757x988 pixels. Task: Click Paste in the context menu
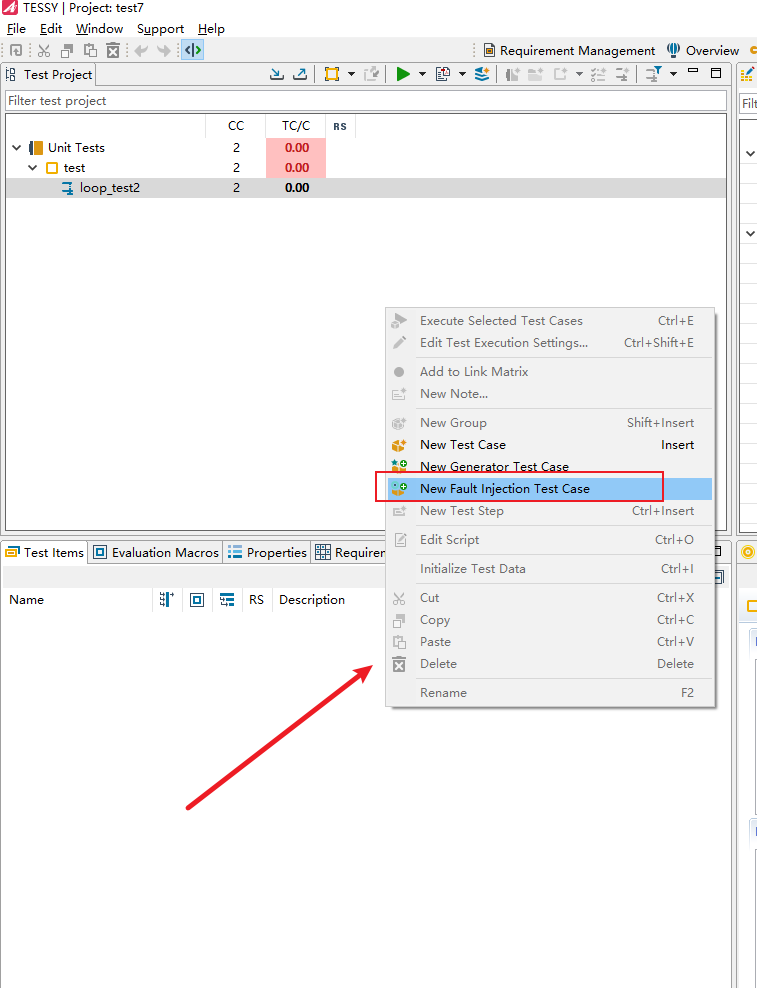click(550, 642)
